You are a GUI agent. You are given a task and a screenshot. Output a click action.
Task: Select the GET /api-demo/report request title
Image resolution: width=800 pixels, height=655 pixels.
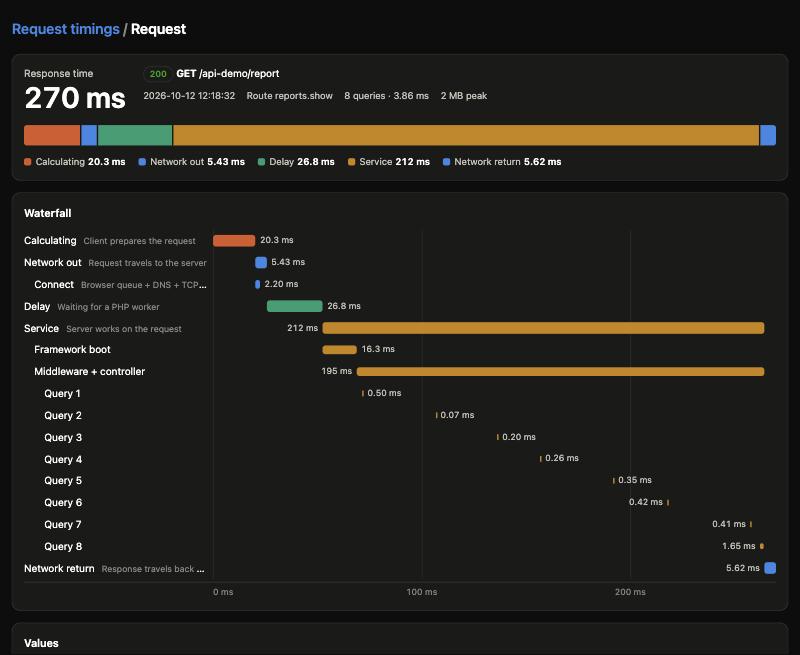228,73
